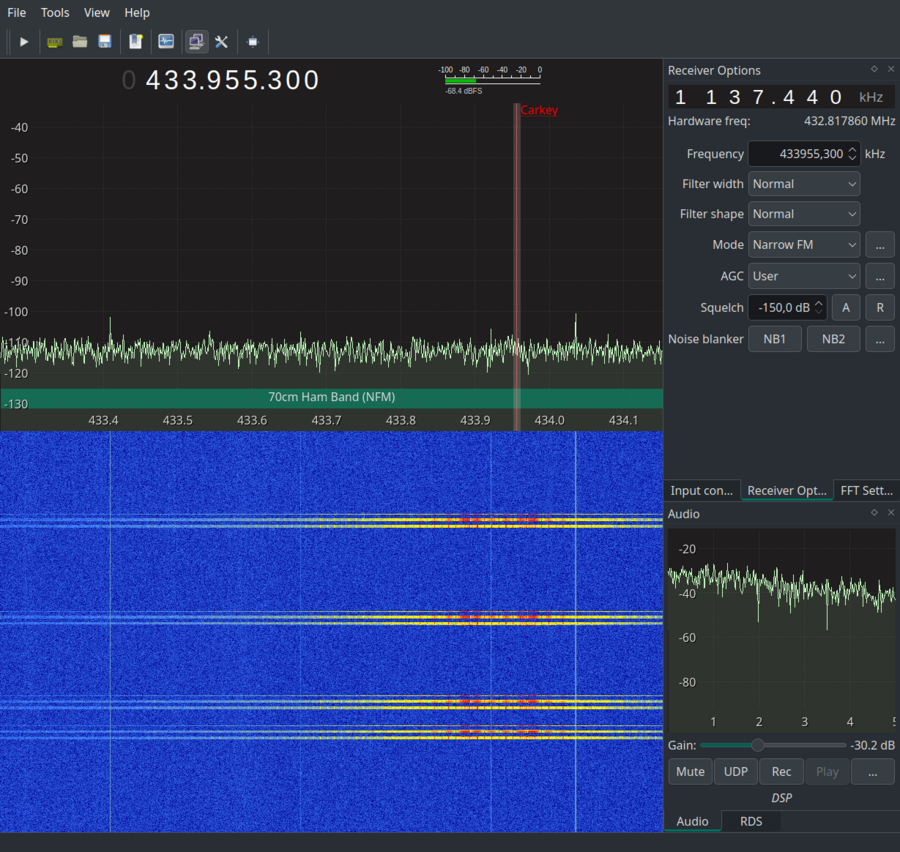Undock the Receiver Options panel

point(874,69)
